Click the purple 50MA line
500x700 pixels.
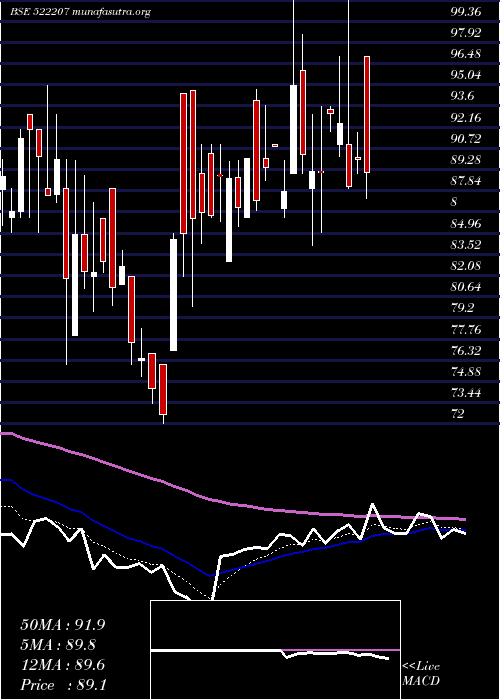tap(232, 504)
